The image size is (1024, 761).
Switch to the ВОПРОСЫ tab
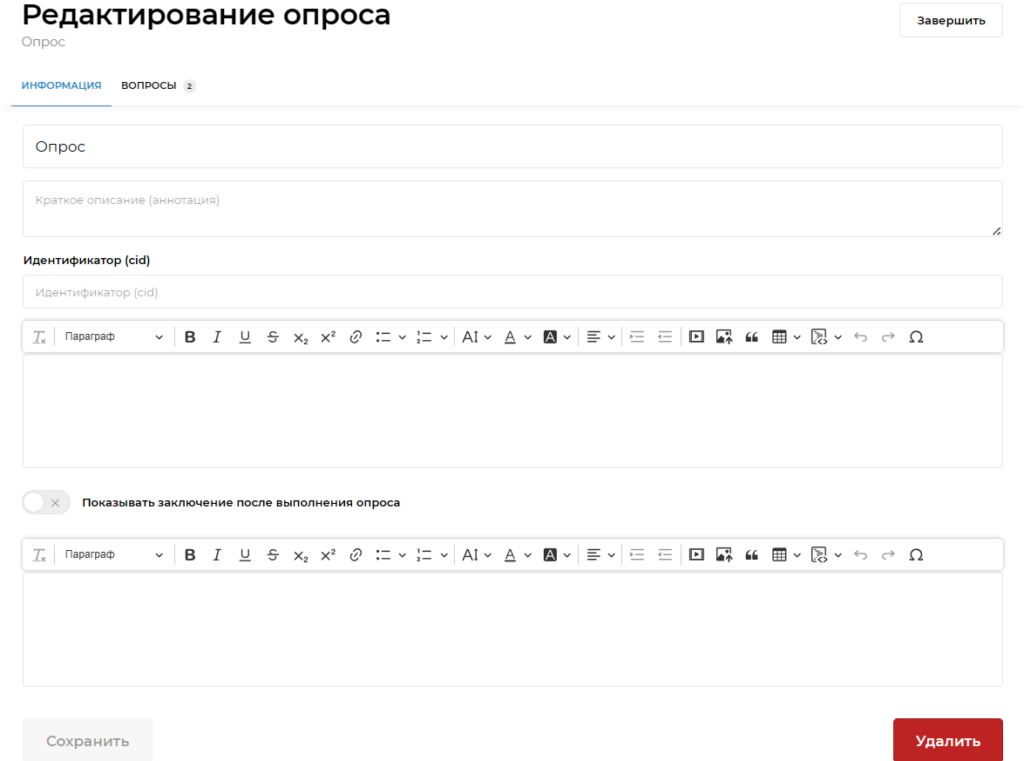[x=150, y=86]
